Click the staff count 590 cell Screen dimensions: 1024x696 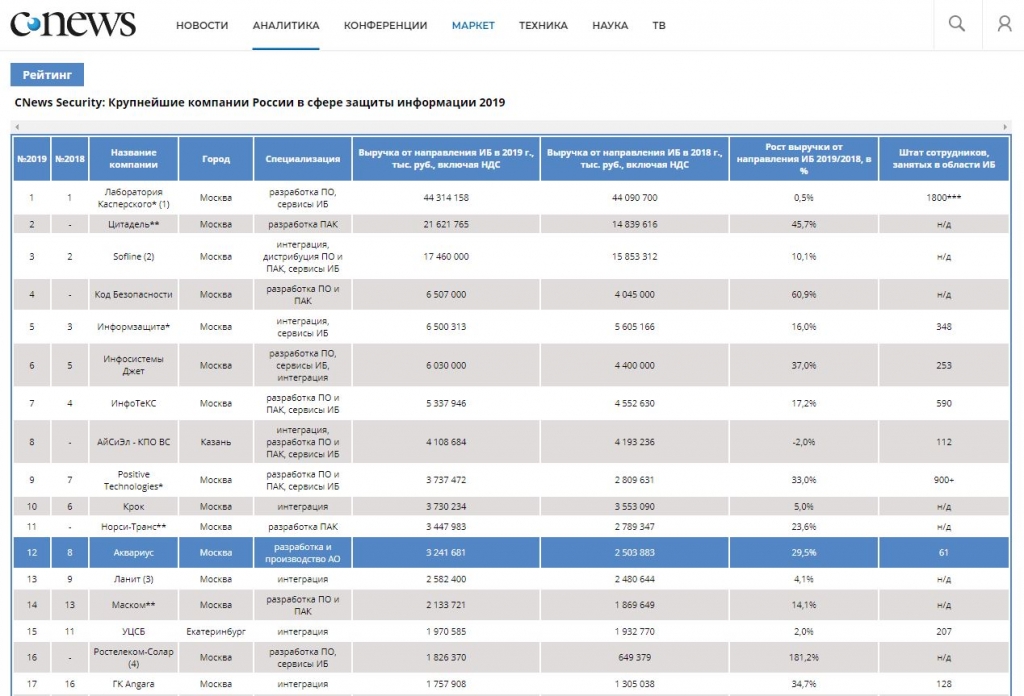pyautogui.click(x=944, y=403)
